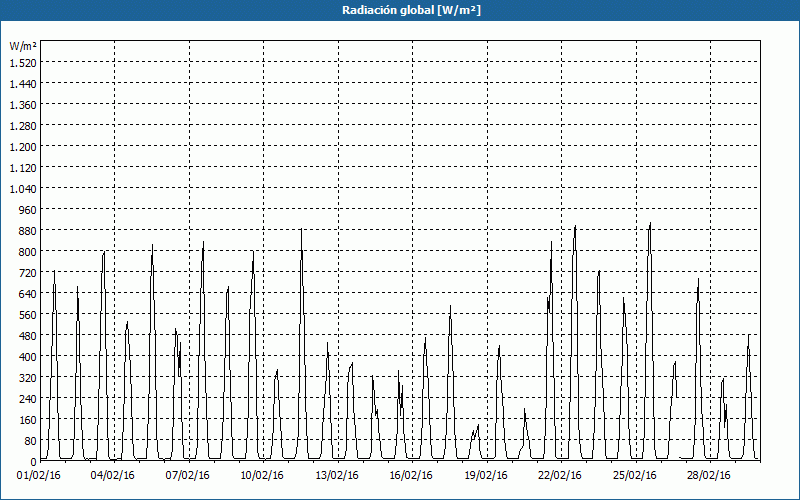The height and width of the screenshot is (500, 800).
Task: Select the 19/02/16 date marker
Action: point(486,475)
